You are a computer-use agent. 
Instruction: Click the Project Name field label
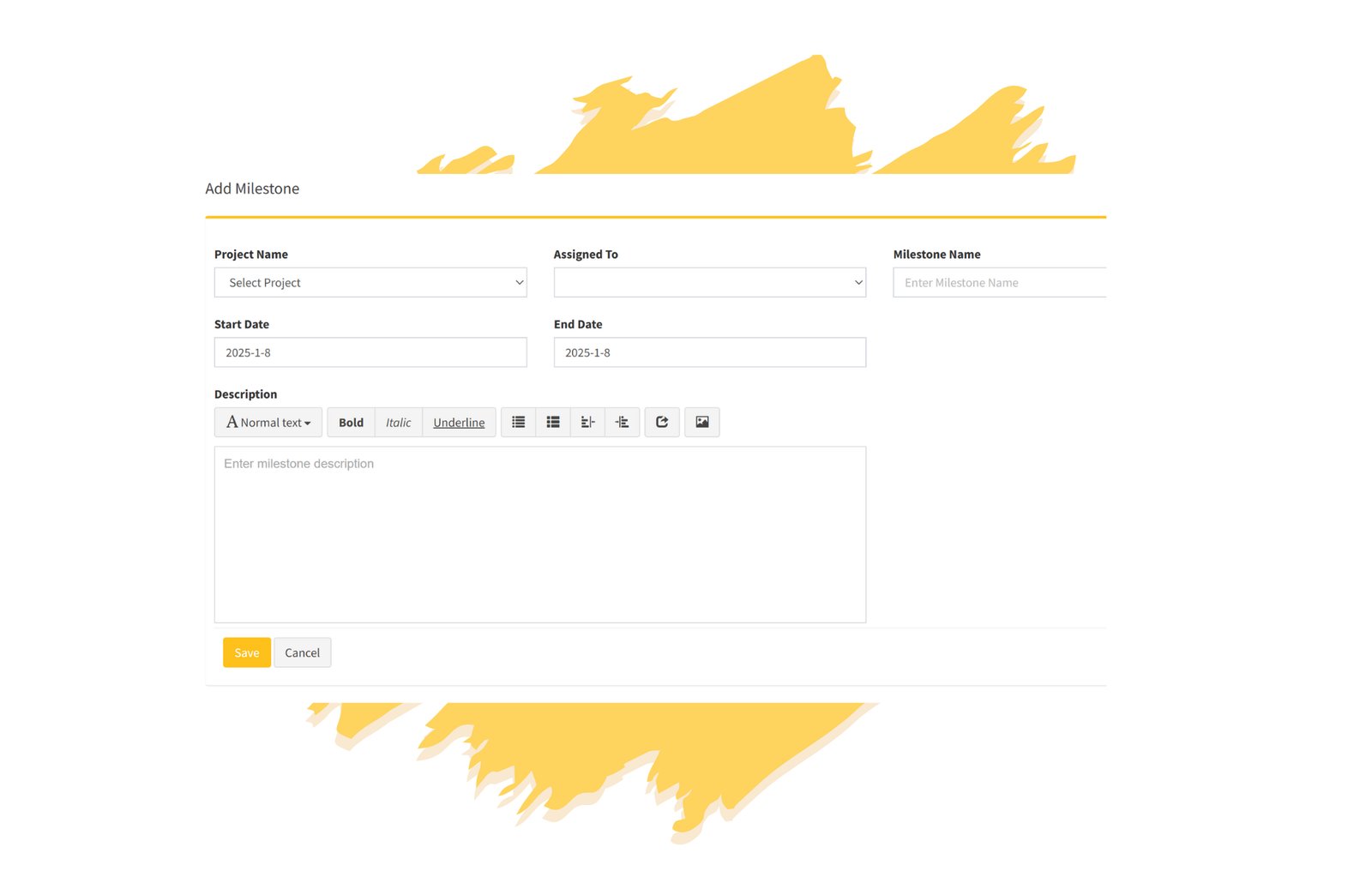(x=251, y=254)
